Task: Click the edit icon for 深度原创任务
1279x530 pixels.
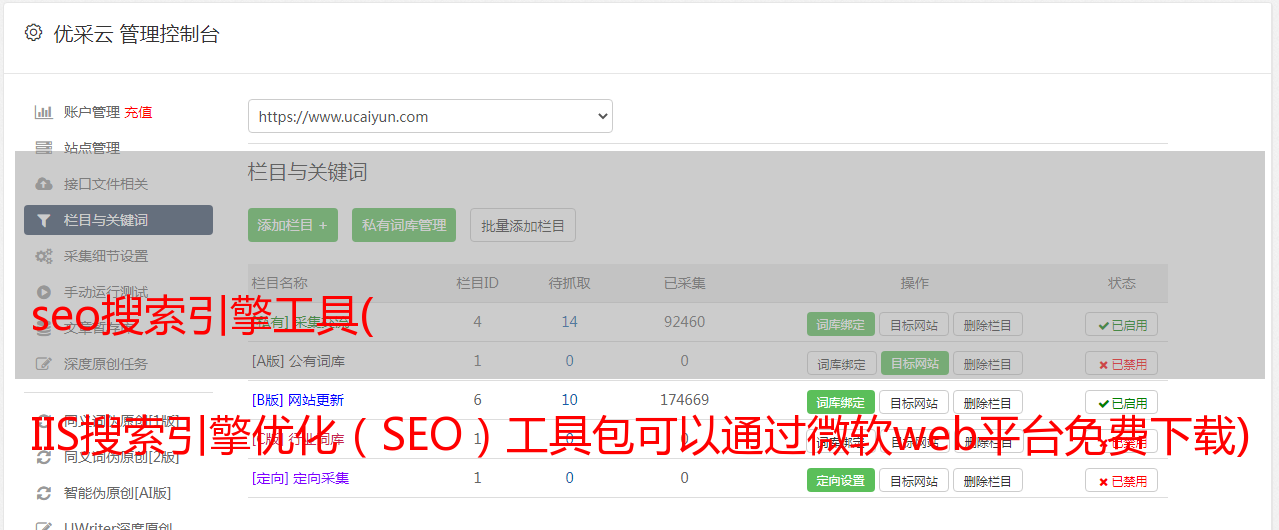Action: (44, 364)
